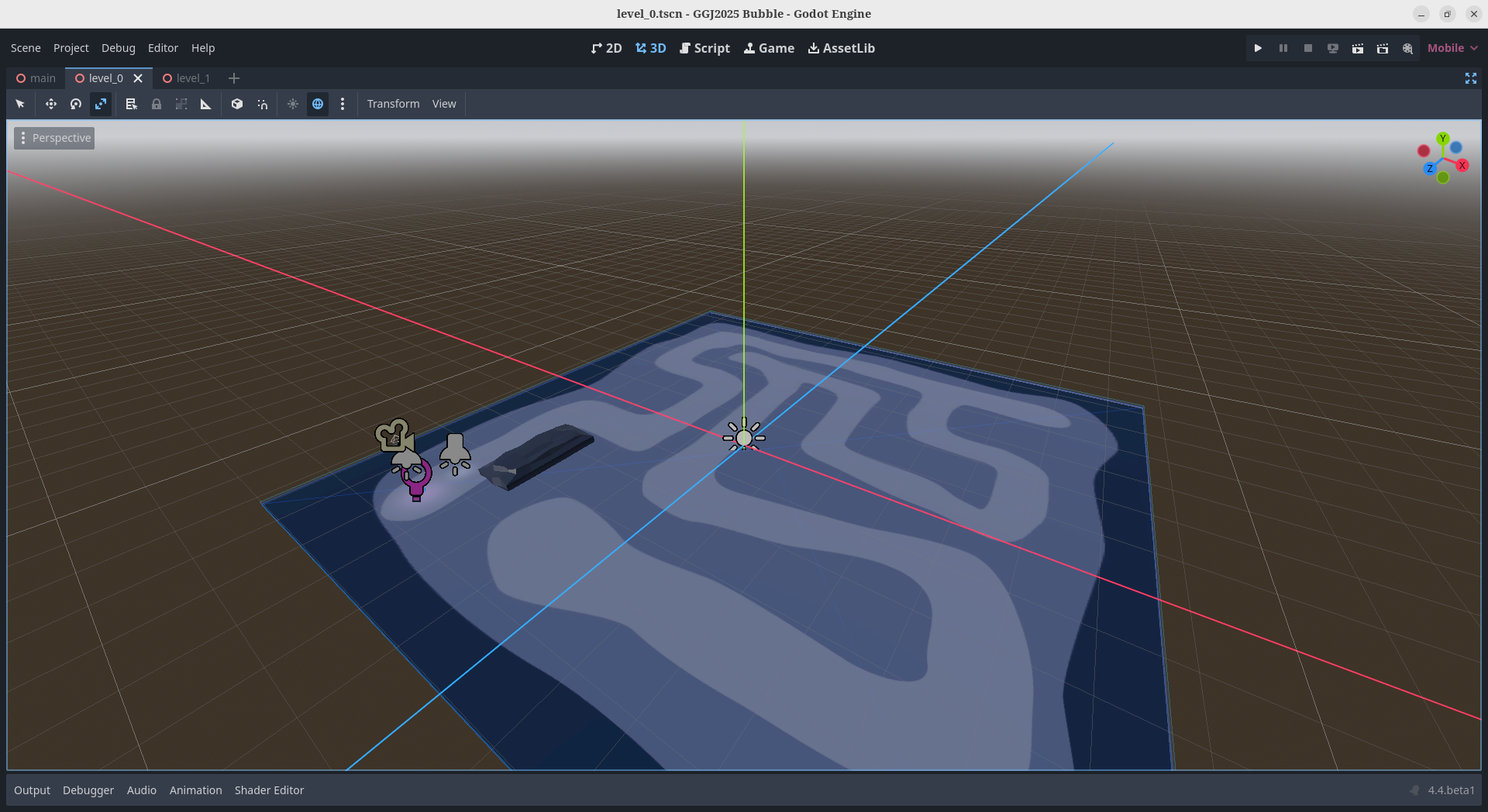Click the Y axis on view gizmo
This screenshot has height=812, width=1488.
pos(1442,138)
